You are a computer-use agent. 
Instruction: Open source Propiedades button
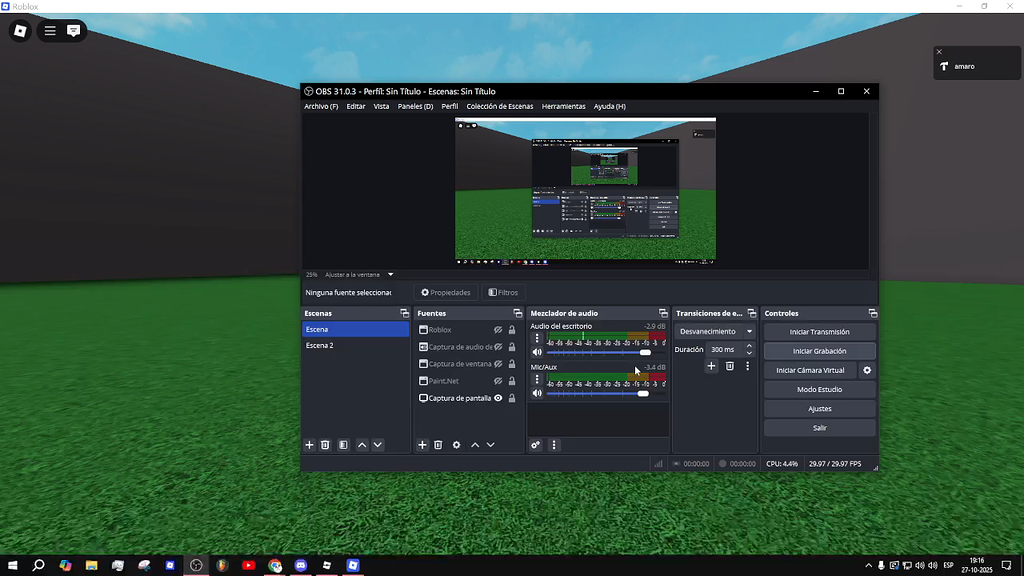(446, 293)
